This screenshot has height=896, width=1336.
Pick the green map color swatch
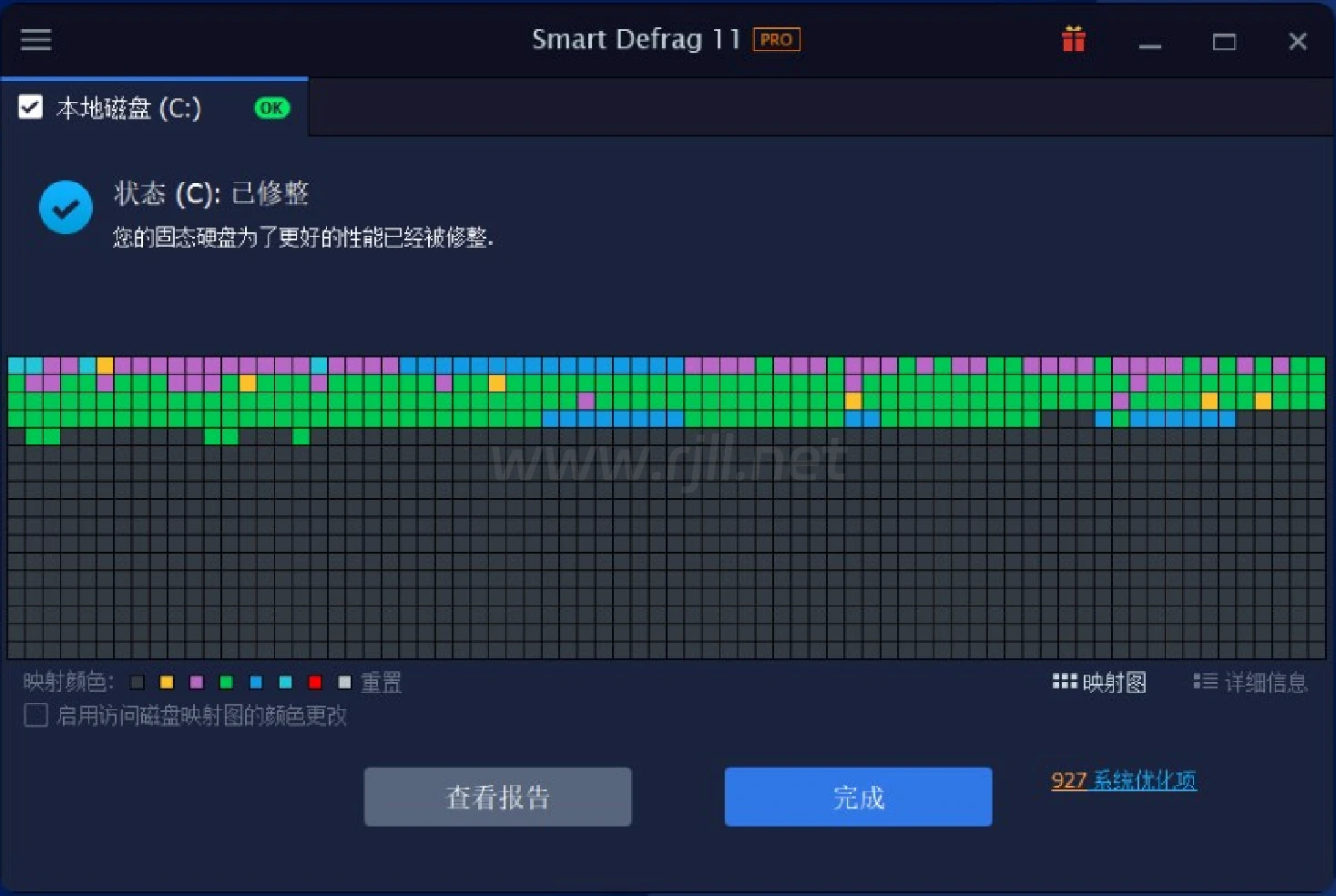click(x=227, y=682)
